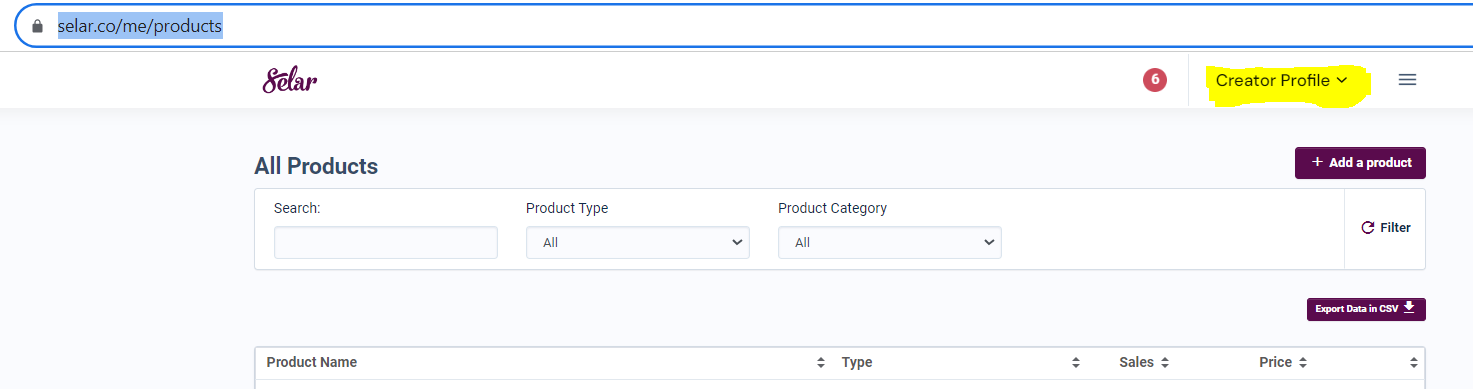Open the Product Category dropdown

coord(890,242)
